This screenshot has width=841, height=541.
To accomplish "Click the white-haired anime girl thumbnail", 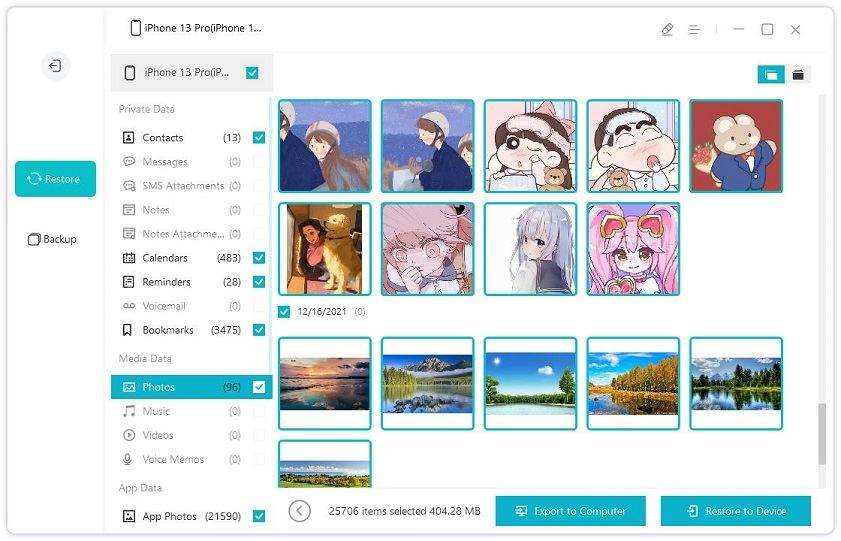I will point(530,249).
